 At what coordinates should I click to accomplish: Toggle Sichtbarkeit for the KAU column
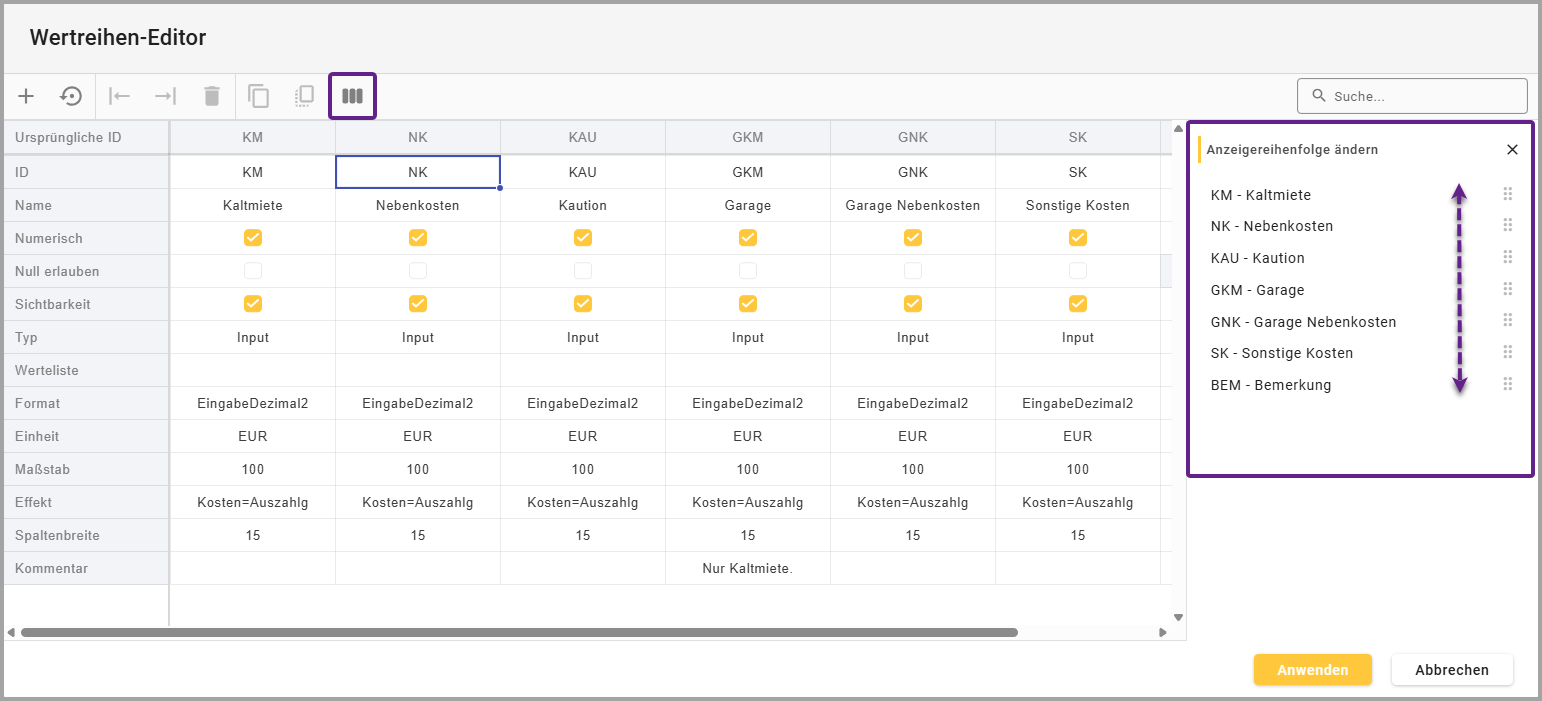[583, 303]
